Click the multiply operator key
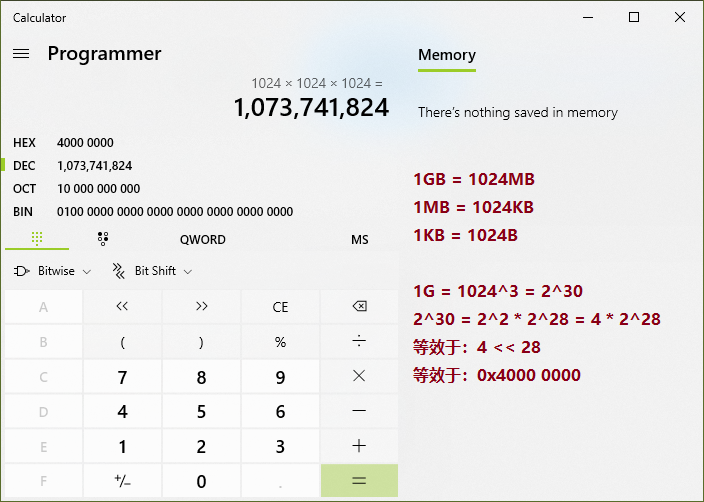The width and height of the screenshot is (704, 502). [359, 376]
